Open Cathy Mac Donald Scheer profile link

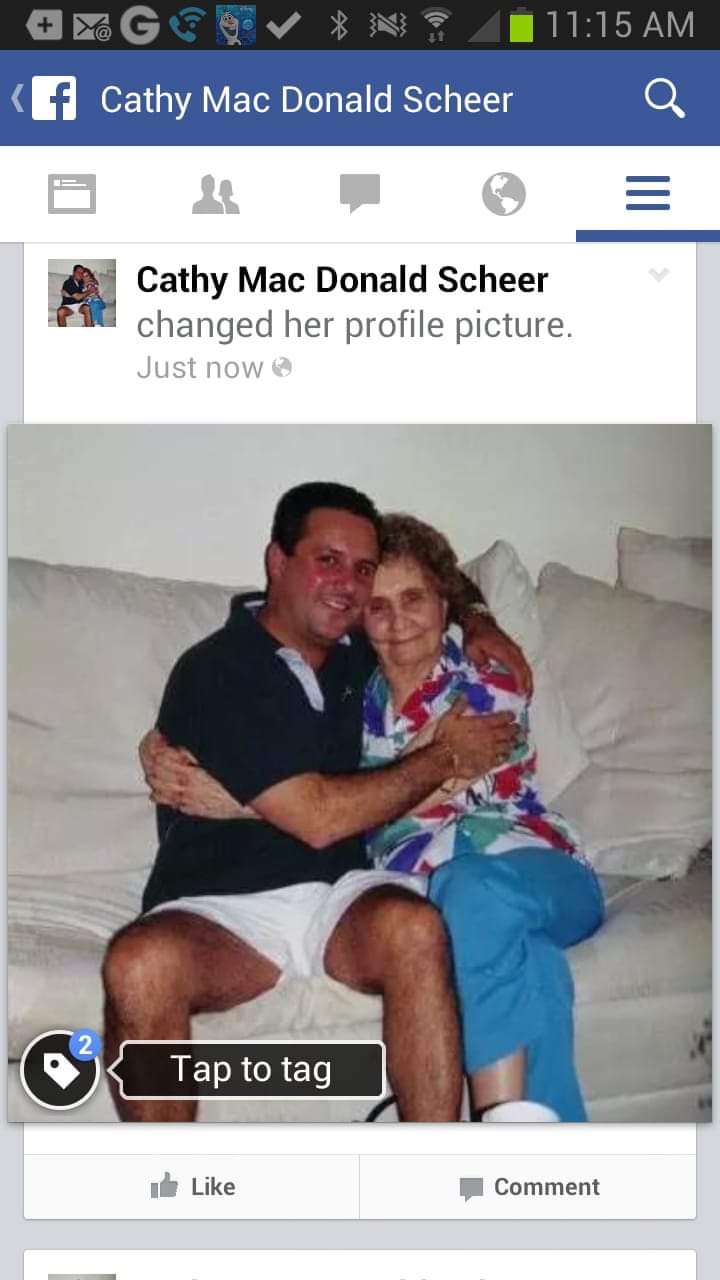point(342,280)
